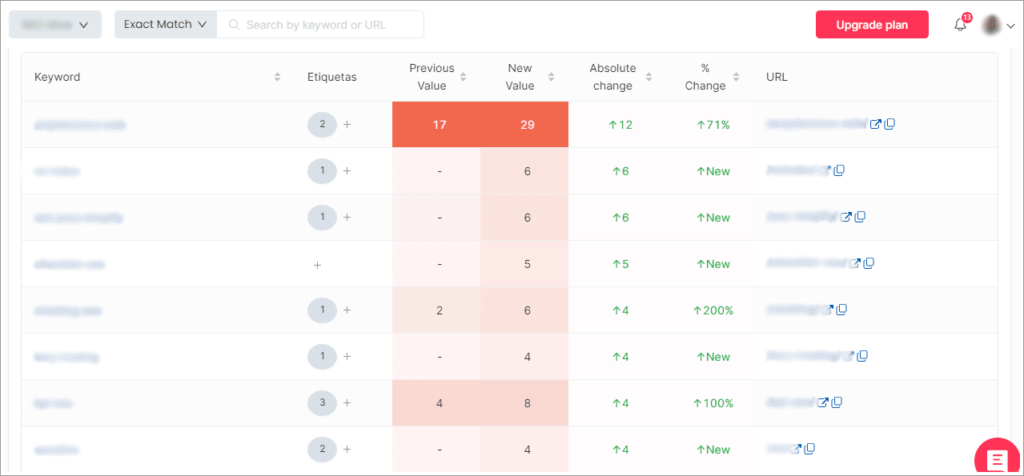Open external link icon in the 200% row
The width and height of the screenshot is (1024, 476).
pos(829,309)
